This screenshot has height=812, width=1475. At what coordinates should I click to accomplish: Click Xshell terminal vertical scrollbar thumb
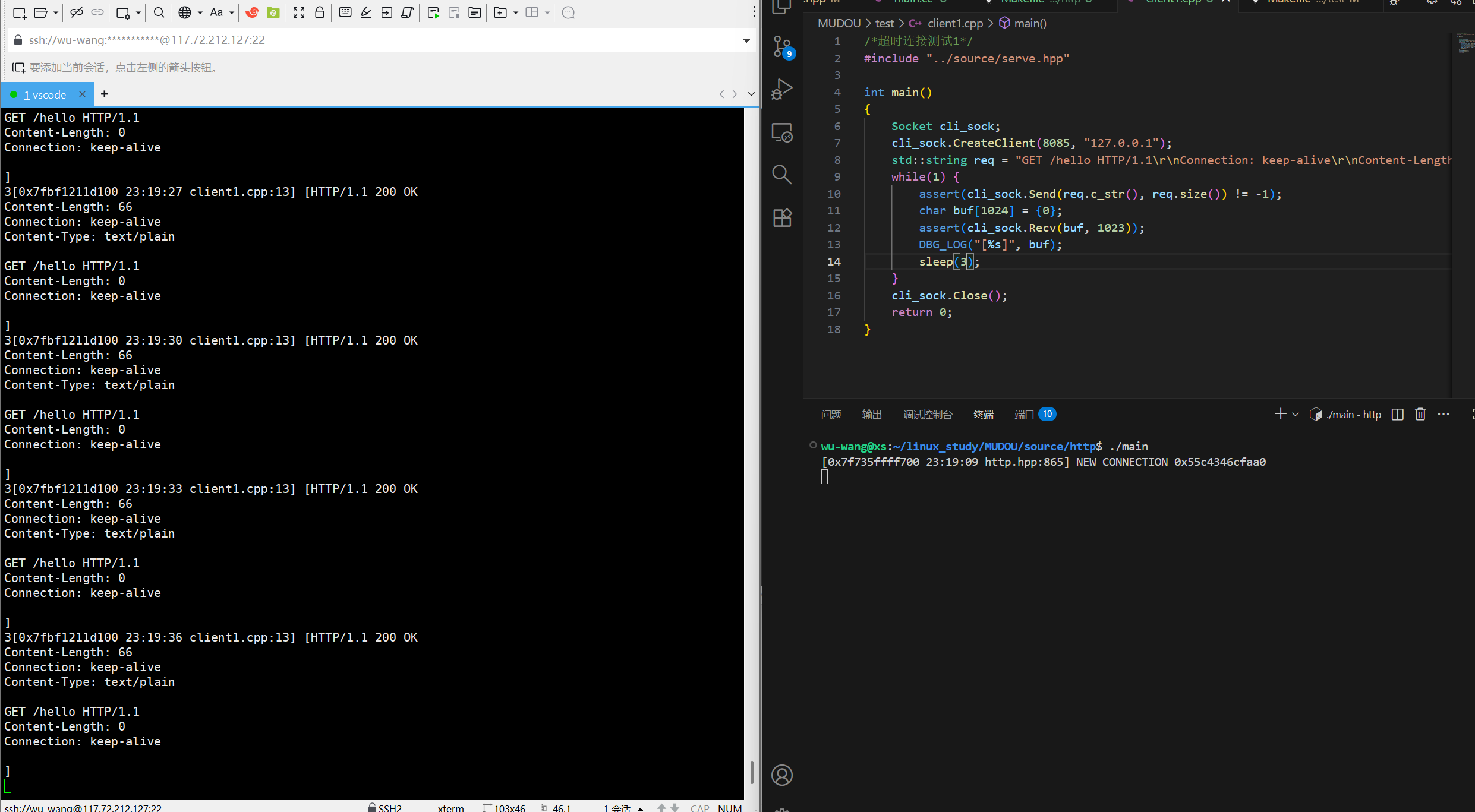point(752,772)
